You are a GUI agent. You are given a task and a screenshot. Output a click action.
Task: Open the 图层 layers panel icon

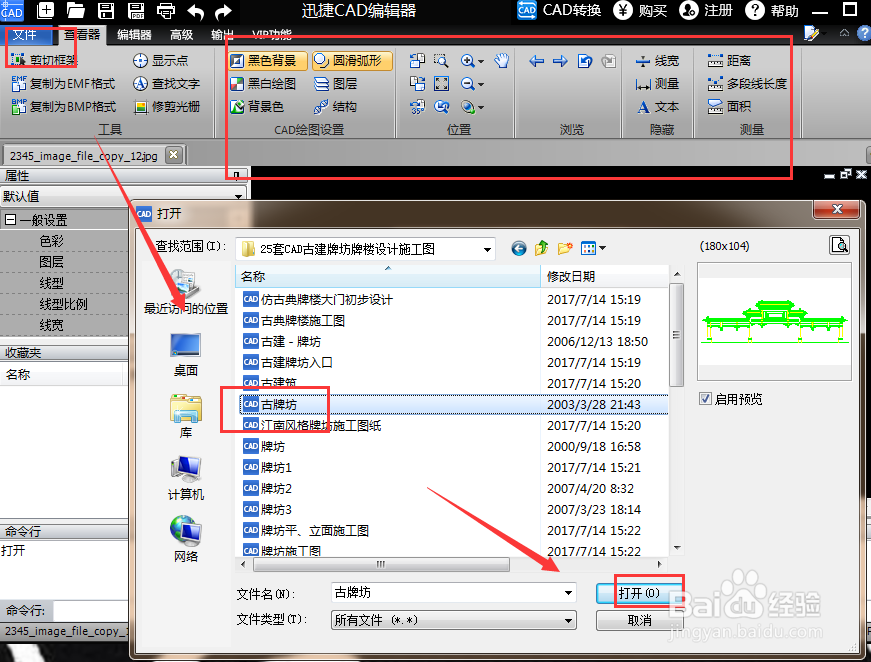coord(325,83)
